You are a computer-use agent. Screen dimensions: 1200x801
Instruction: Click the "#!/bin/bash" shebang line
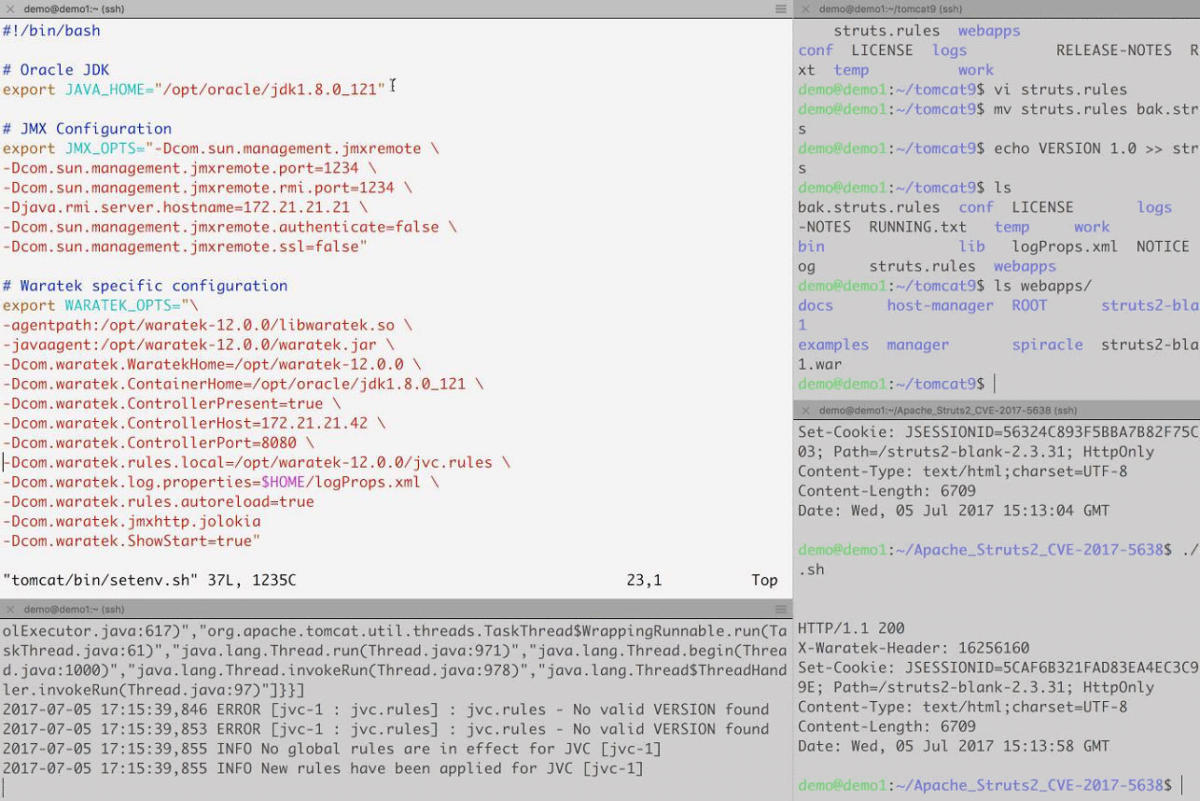52,31
